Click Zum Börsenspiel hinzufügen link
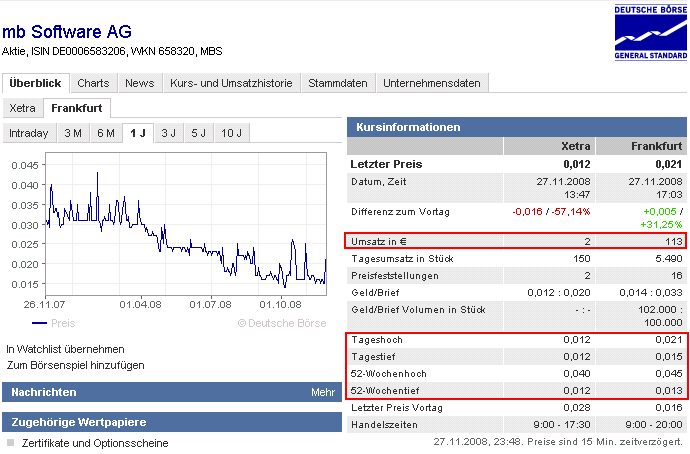Image resolution: width=690 pixels, height=454 pixels. coord(75,365)
